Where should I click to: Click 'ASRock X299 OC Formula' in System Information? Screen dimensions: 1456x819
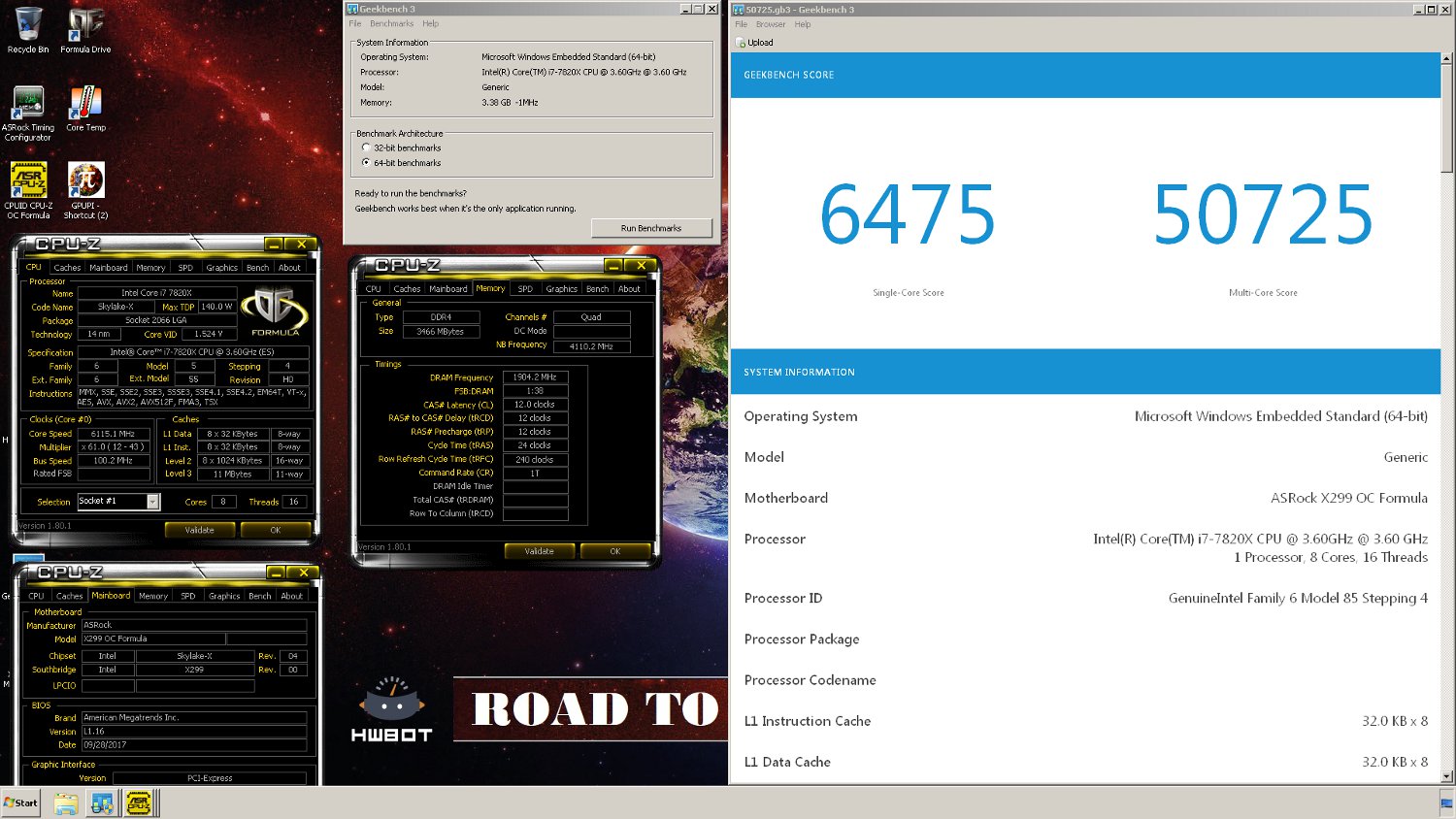click(1349, 498)
